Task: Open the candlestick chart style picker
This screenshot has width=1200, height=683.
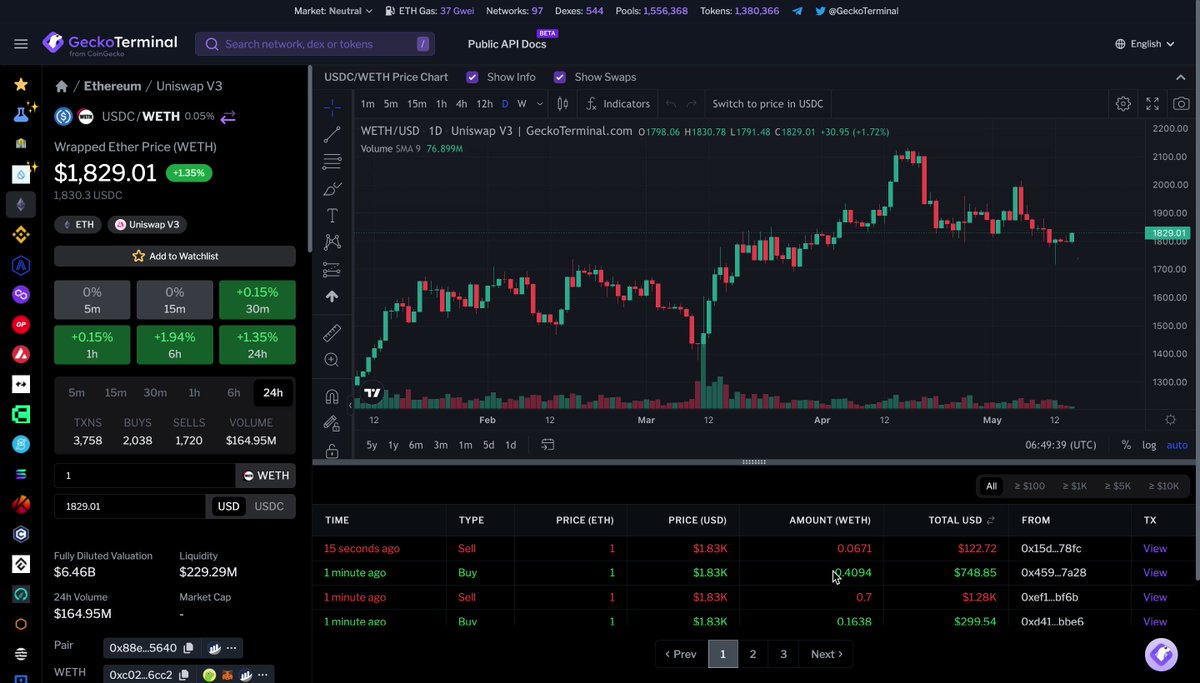Action: pos(563,104)
